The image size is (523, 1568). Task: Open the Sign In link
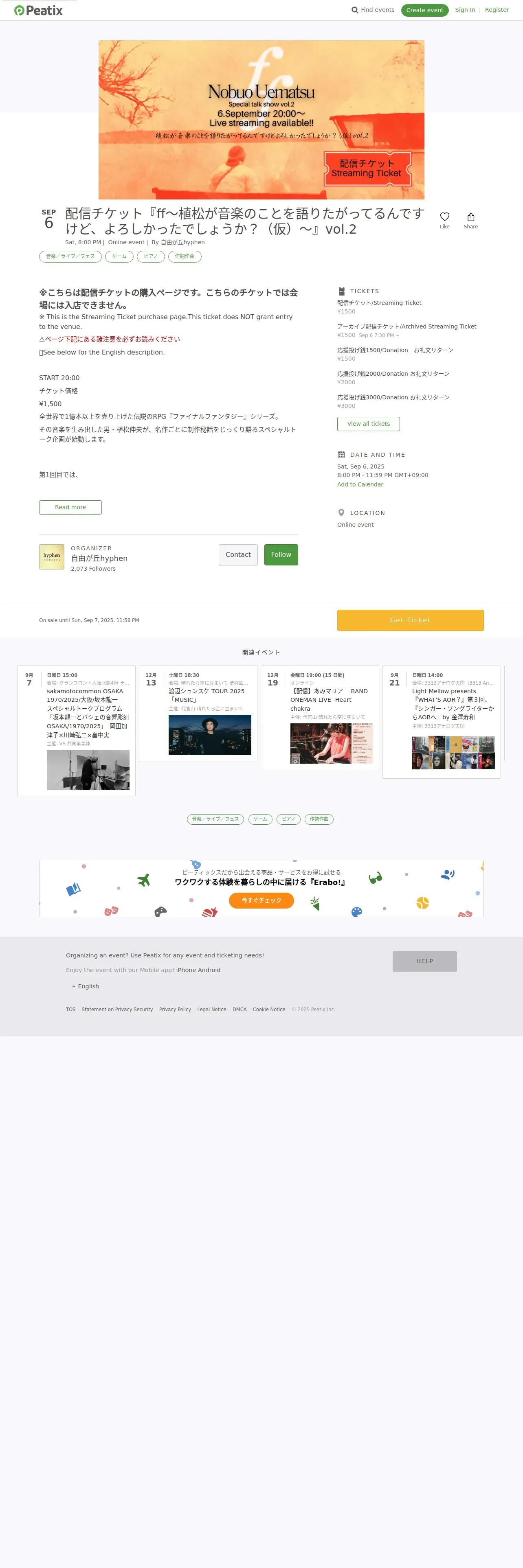(465, 10)
